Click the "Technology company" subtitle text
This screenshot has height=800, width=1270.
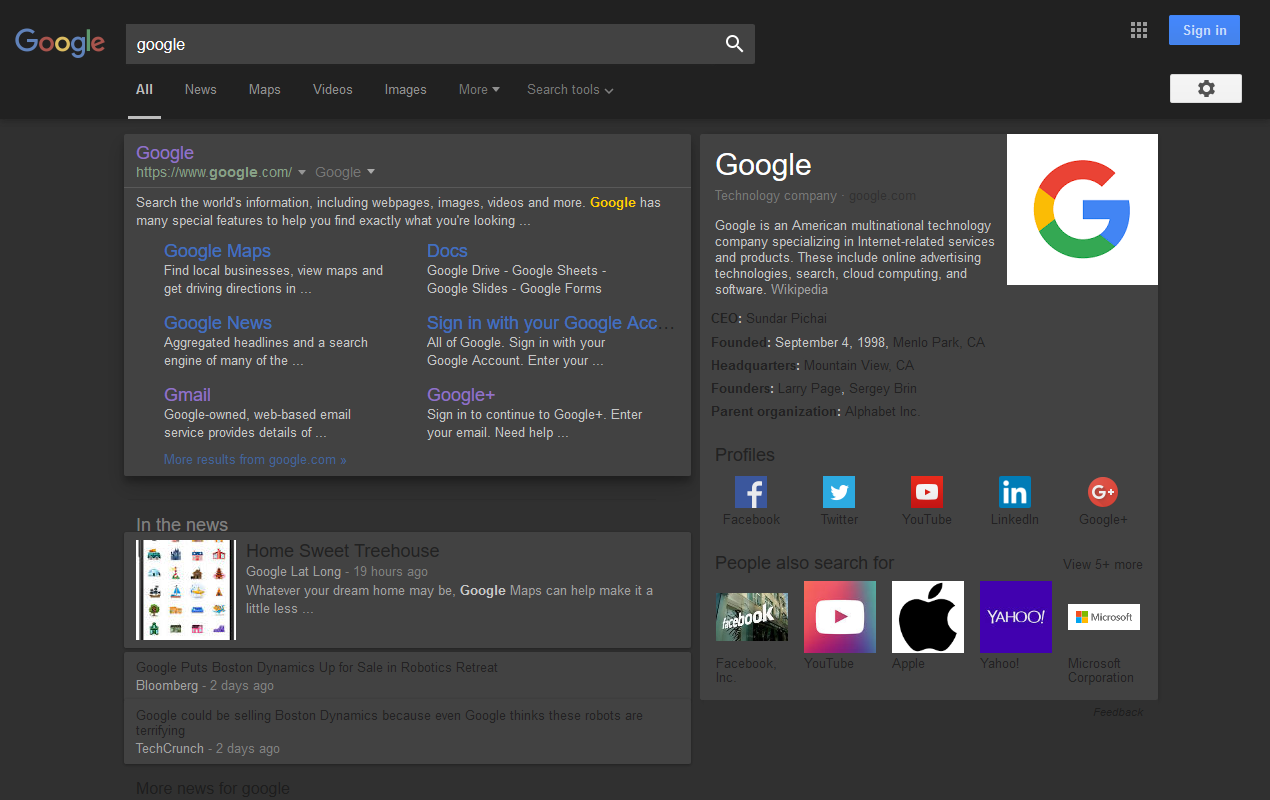[776, 196]
